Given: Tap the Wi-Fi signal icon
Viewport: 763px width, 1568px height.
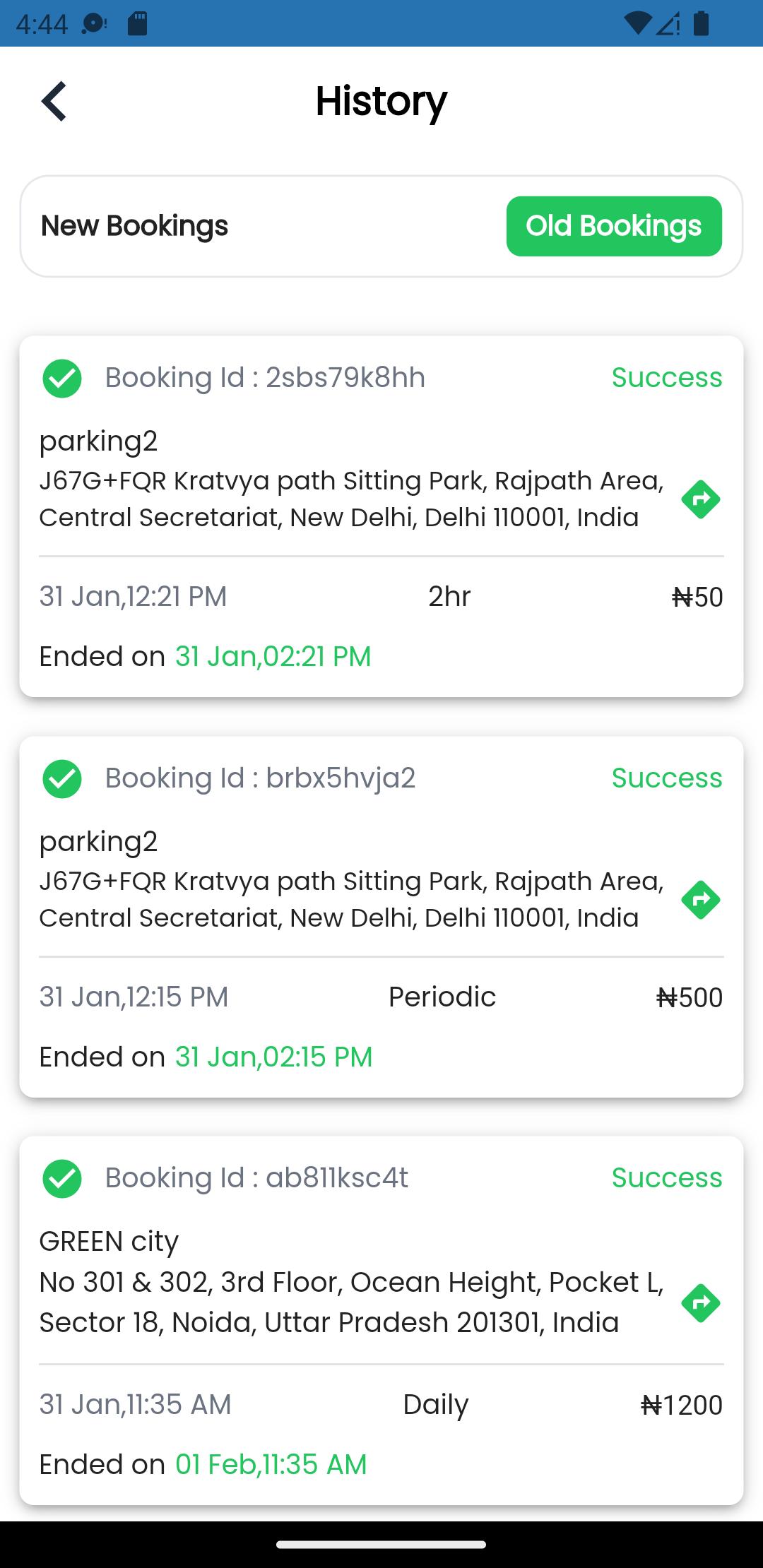Looking at the screenshot, I should (638, 23).
